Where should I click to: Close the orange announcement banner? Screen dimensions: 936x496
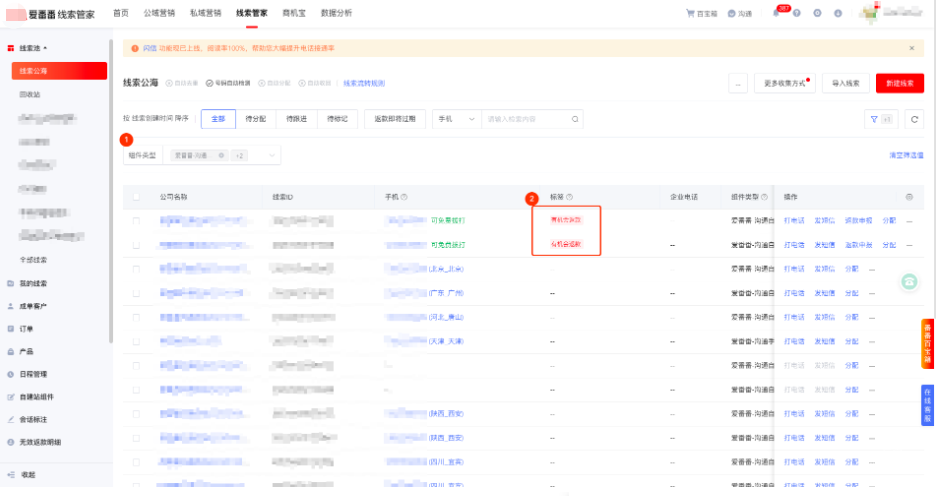pyautogui.click(x=911, y=48)
